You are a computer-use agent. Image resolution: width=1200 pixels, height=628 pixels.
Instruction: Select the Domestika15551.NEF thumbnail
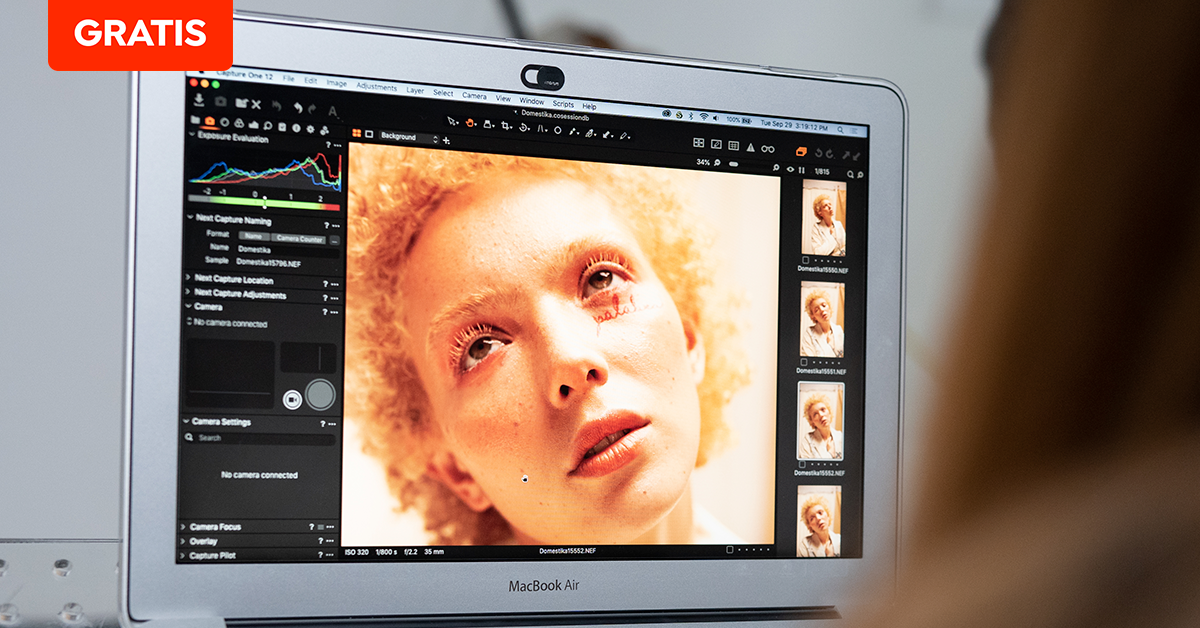coord(822,319)
